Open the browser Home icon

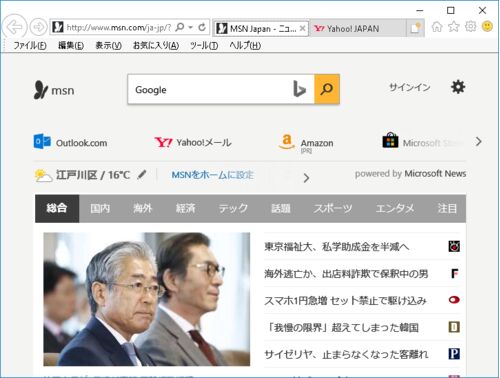437,26
